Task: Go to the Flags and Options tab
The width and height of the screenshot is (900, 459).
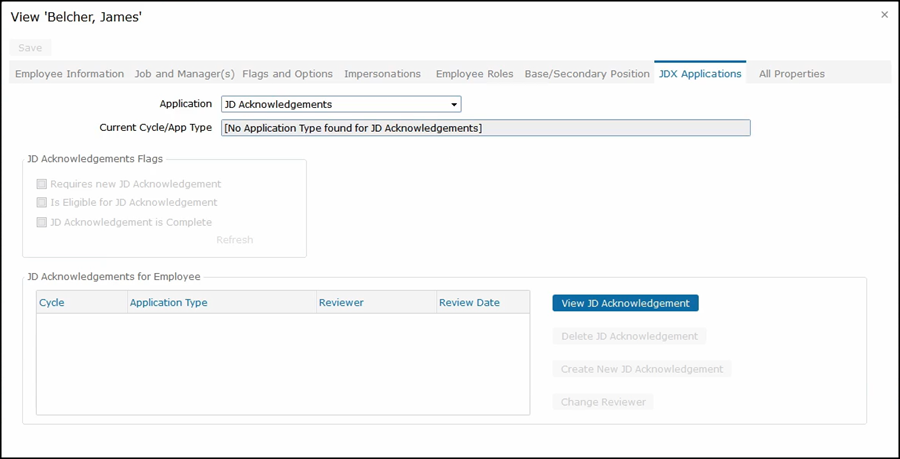Action: click(287, 74)
